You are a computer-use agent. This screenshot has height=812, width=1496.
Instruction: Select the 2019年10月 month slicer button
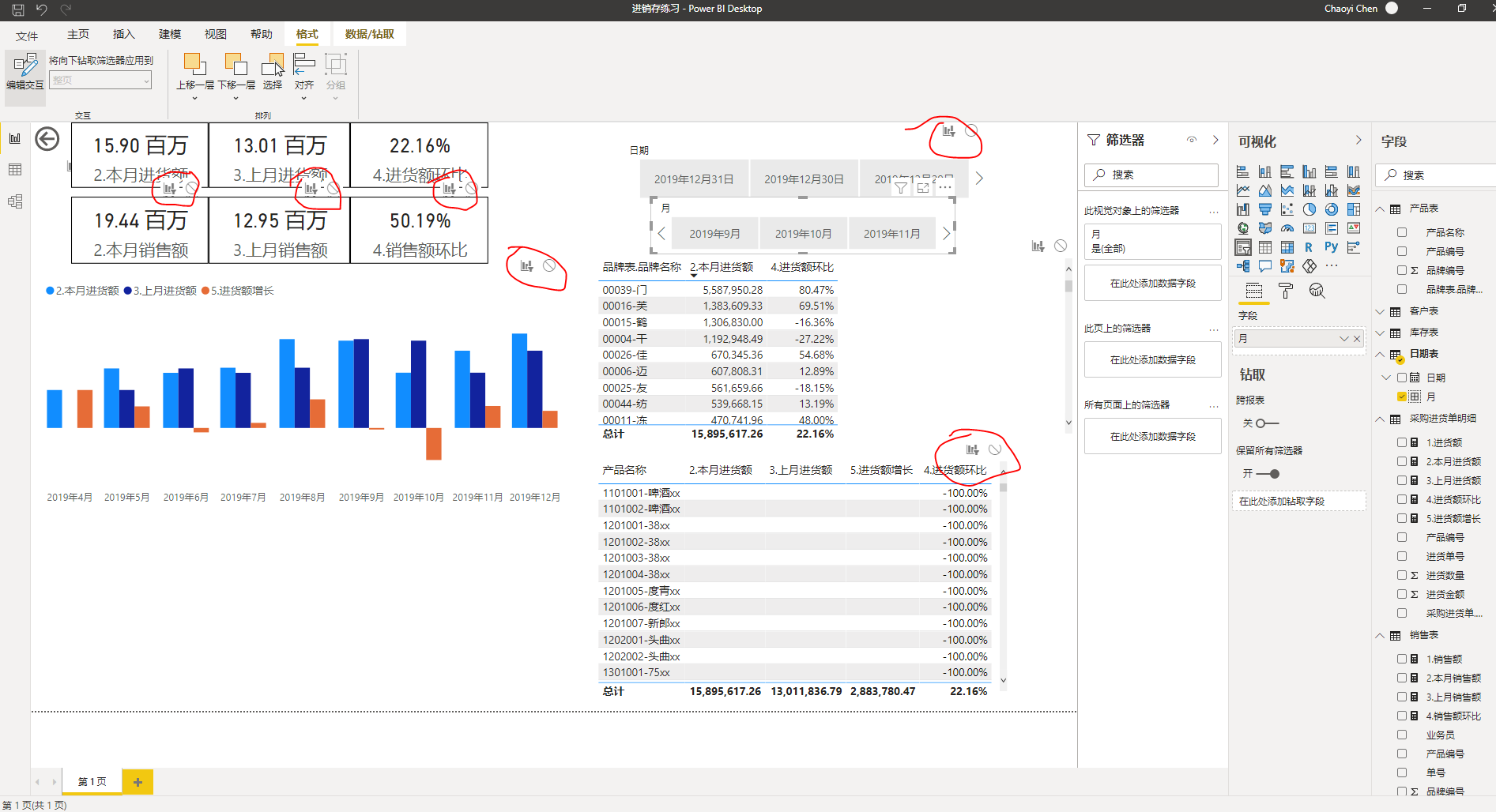pyautogui.click(x=803, y=234)
